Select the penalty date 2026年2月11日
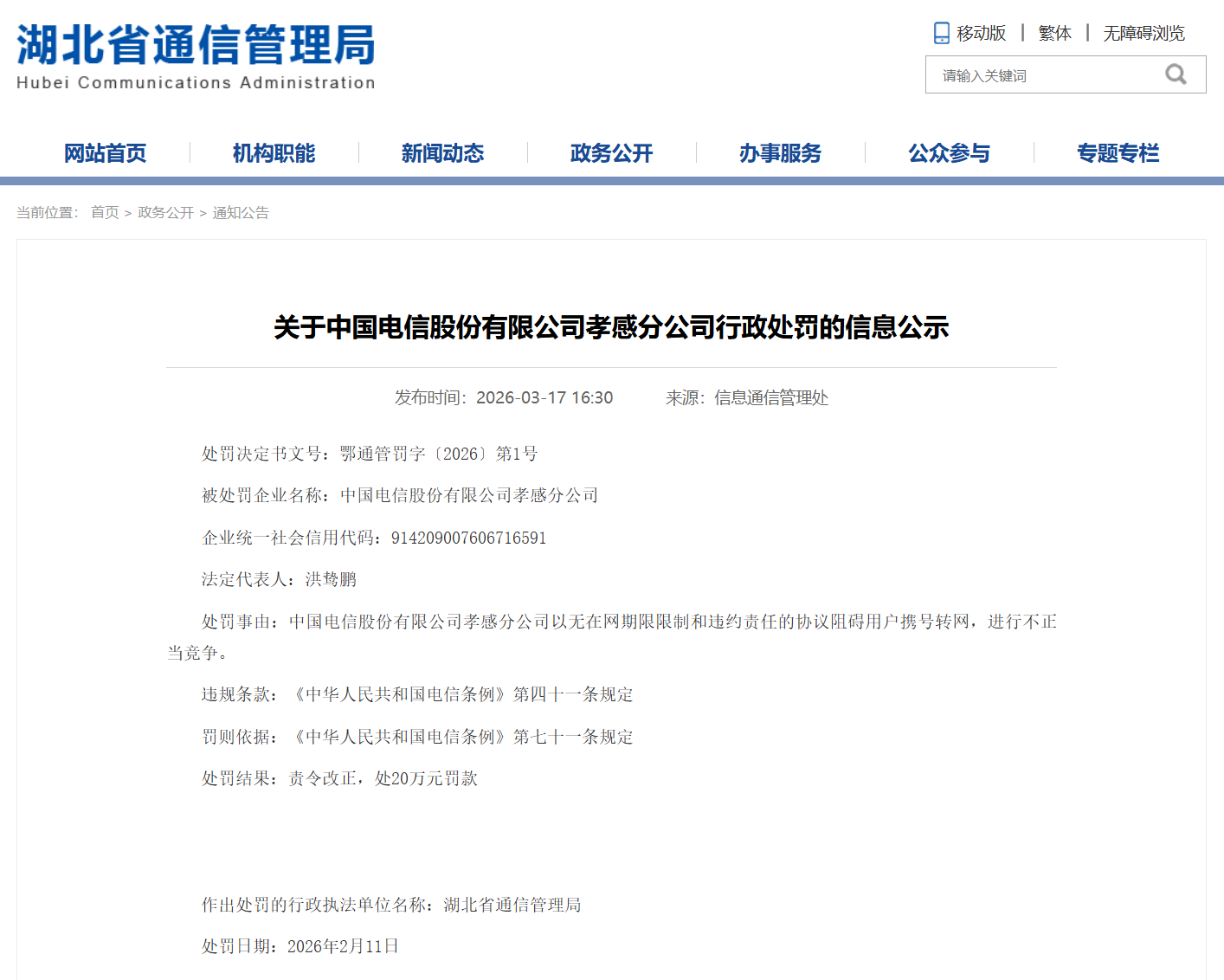The height and width of the screenshot is (980, 1224). coord(343,946)
